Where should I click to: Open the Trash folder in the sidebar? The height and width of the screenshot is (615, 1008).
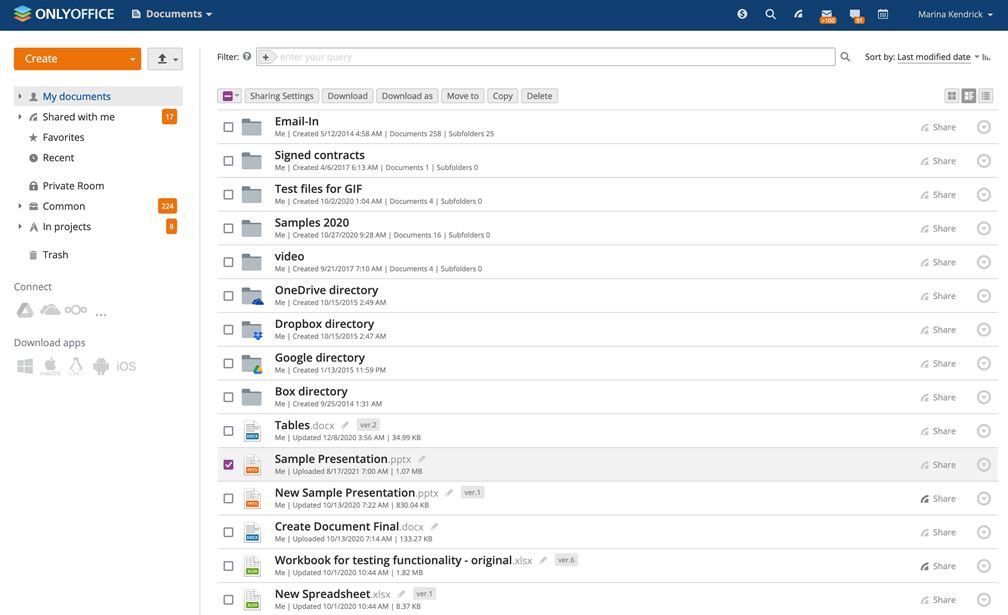[55, 255]
